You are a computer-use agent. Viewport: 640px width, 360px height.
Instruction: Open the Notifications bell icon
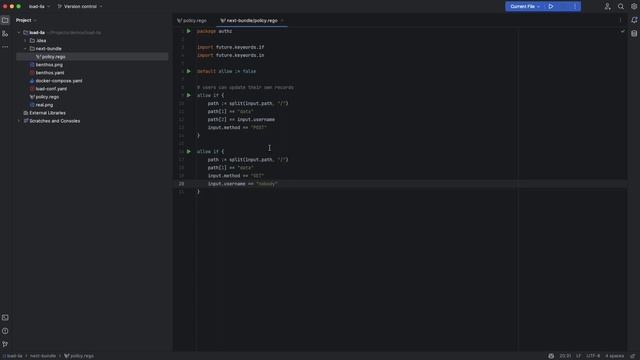tap(634, 20)
